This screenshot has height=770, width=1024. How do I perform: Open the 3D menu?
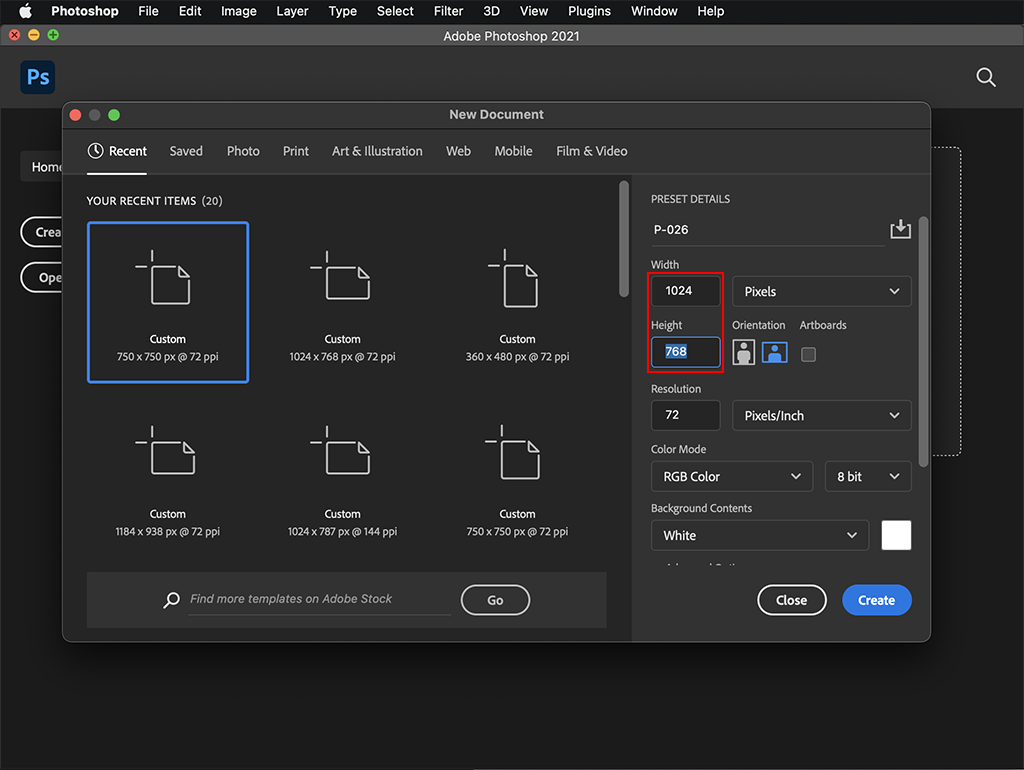pyautogui.click(x=491, y=11)
